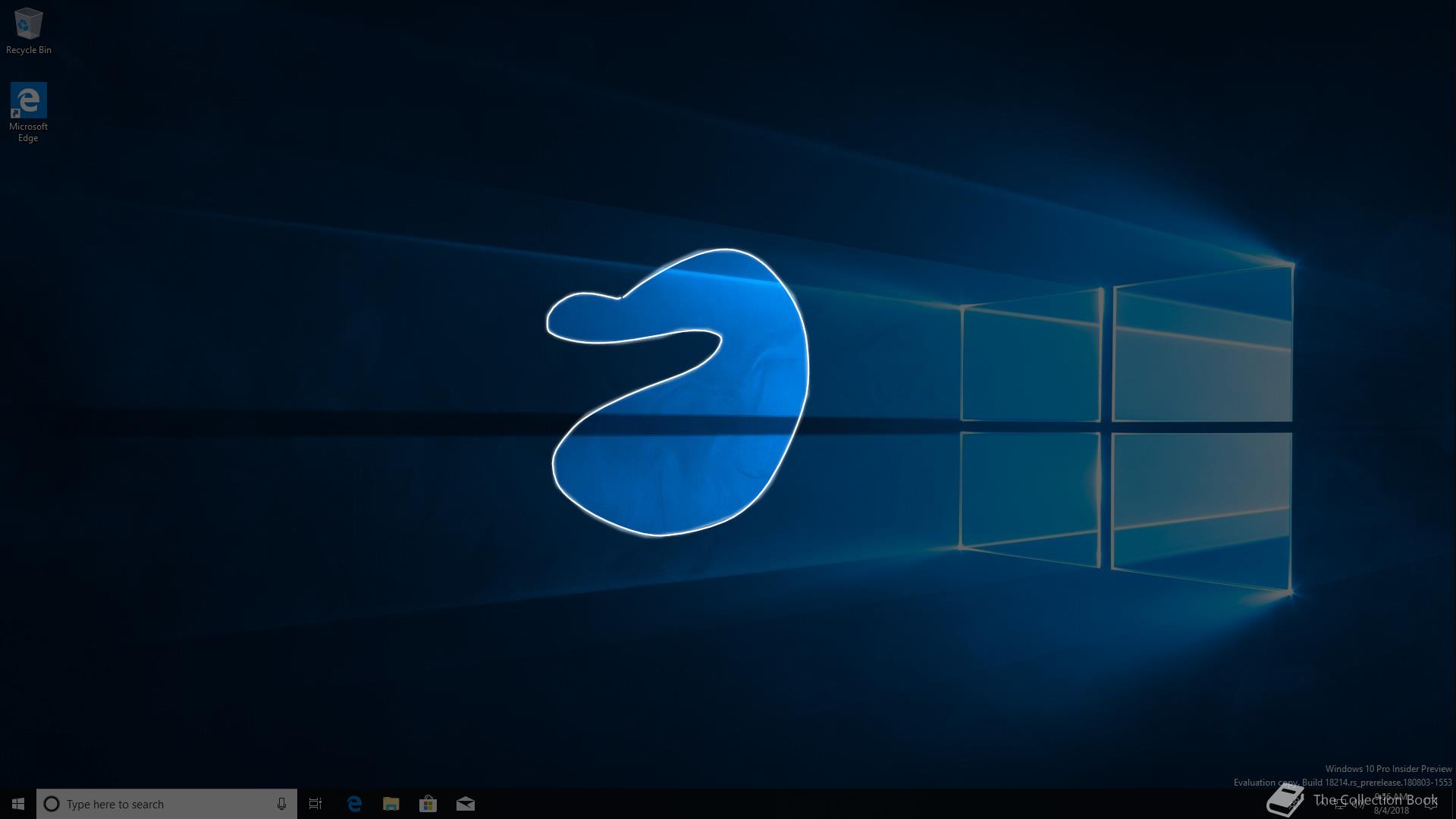Click the Cortana circle icon
This screenshot has height=819, width=1456.
pos(52,804)
